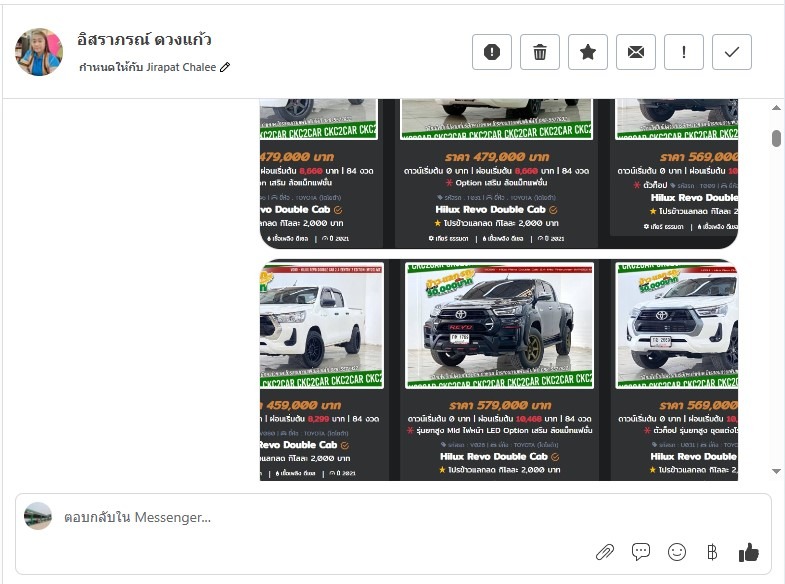Open saved replies speech bubble icon

point(641,552)
